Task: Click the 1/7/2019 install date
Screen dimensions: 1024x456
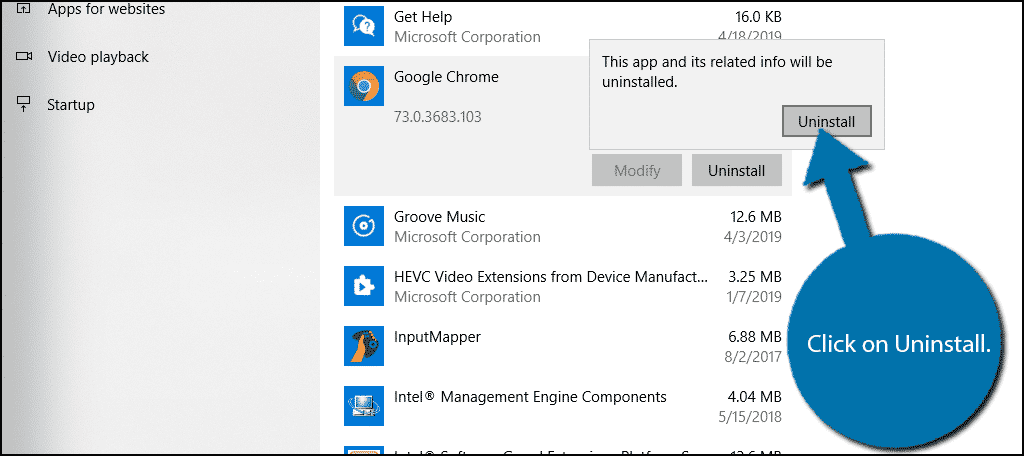Action: pyautogui.click(x=754, y=297)
